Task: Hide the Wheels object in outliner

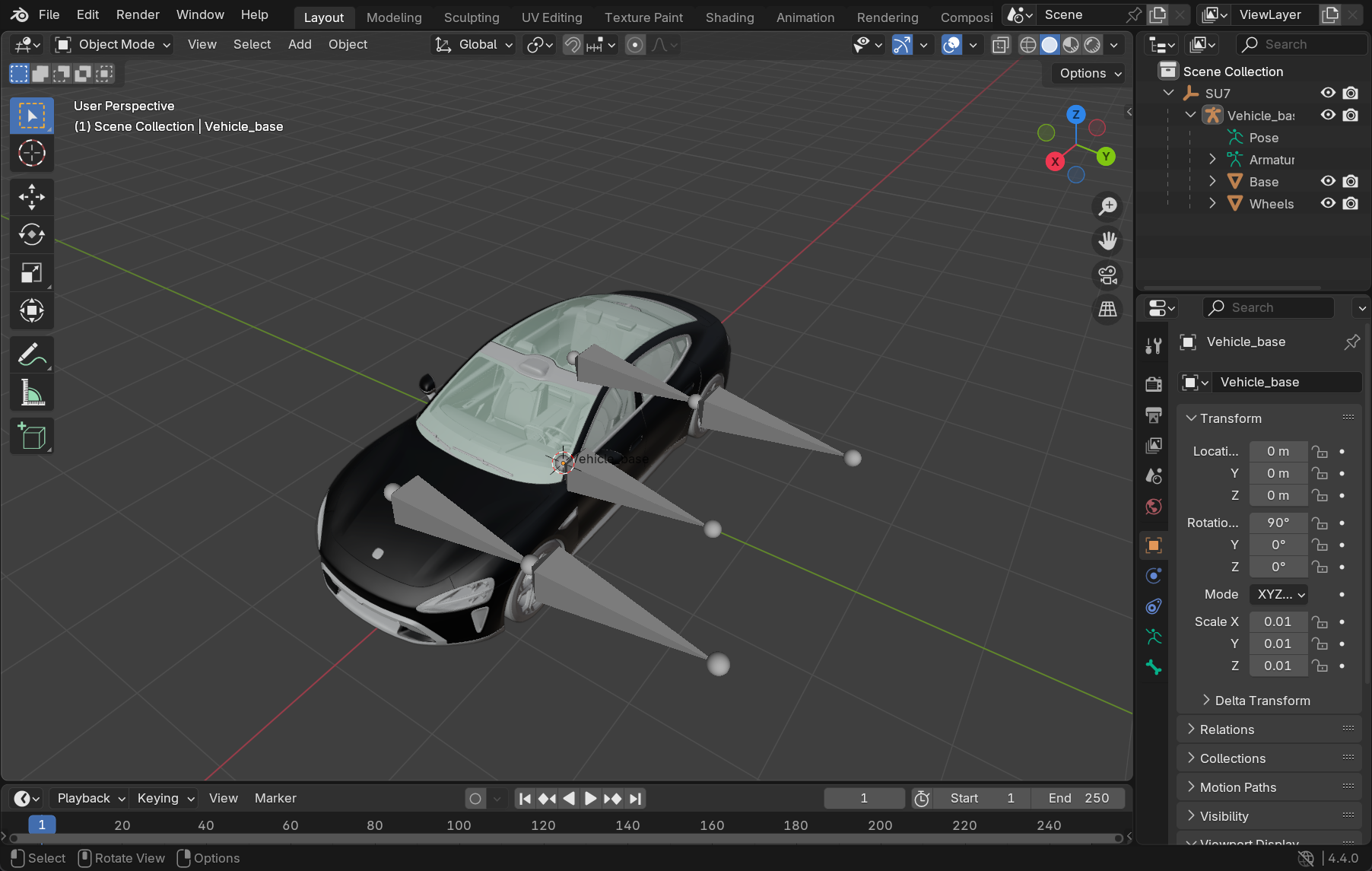Action: pos(1328,204)
